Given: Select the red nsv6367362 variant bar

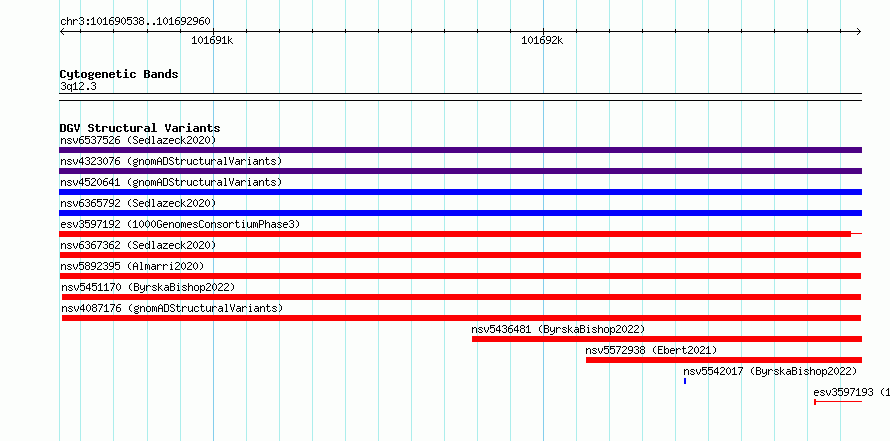Looking at the screenshot, I should point(460,255).
